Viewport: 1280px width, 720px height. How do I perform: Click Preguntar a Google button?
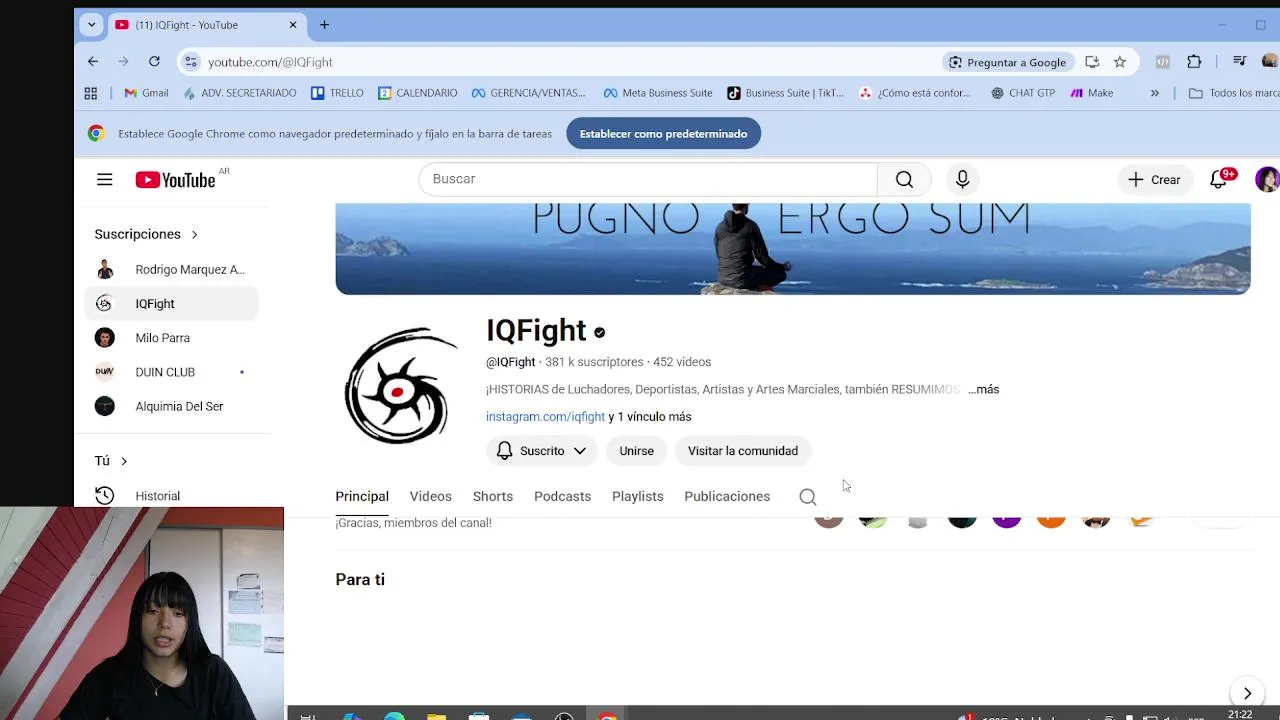(1008, 62)
